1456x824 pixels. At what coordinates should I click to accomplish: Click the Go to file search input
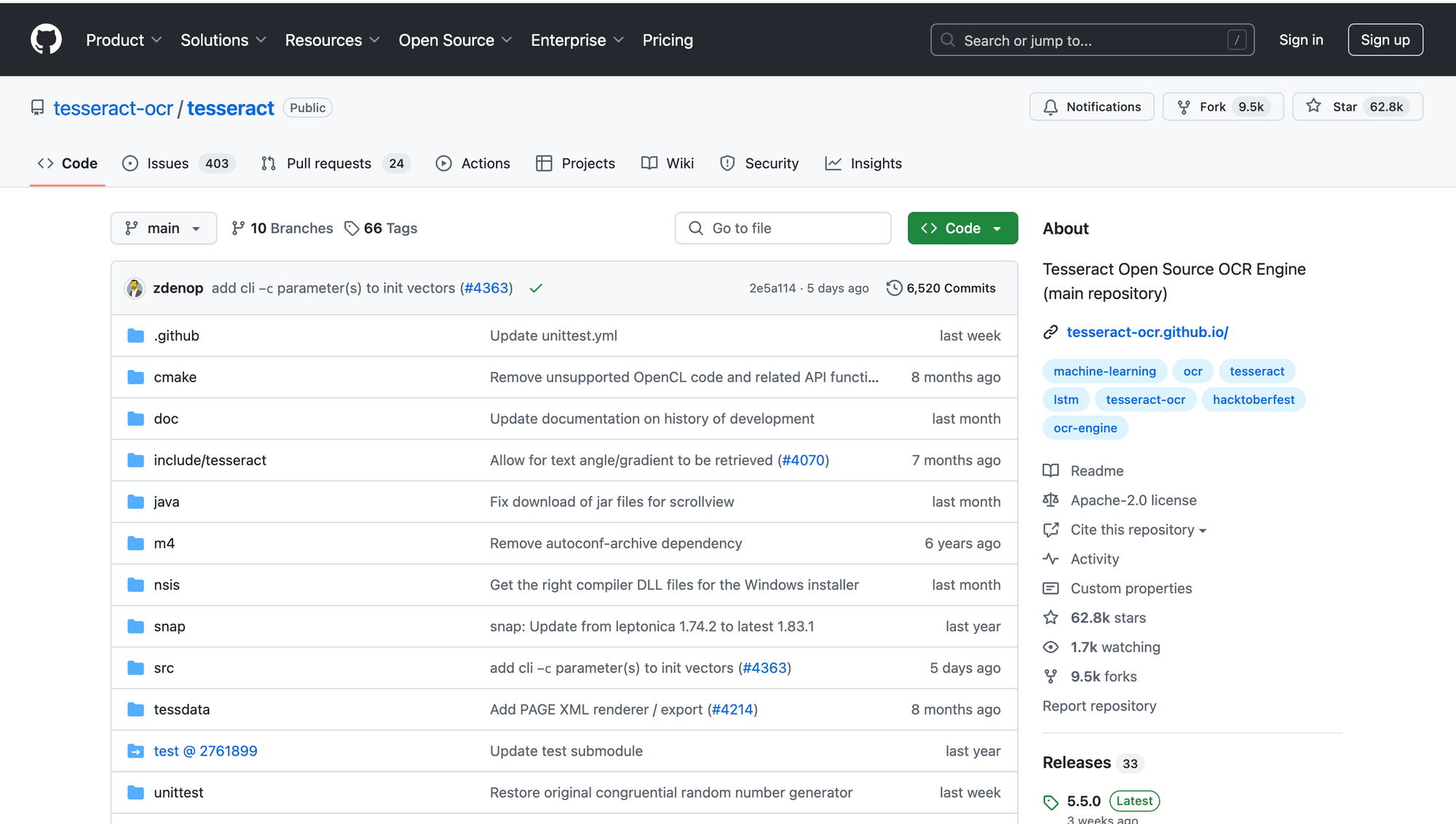click(783, 228)
